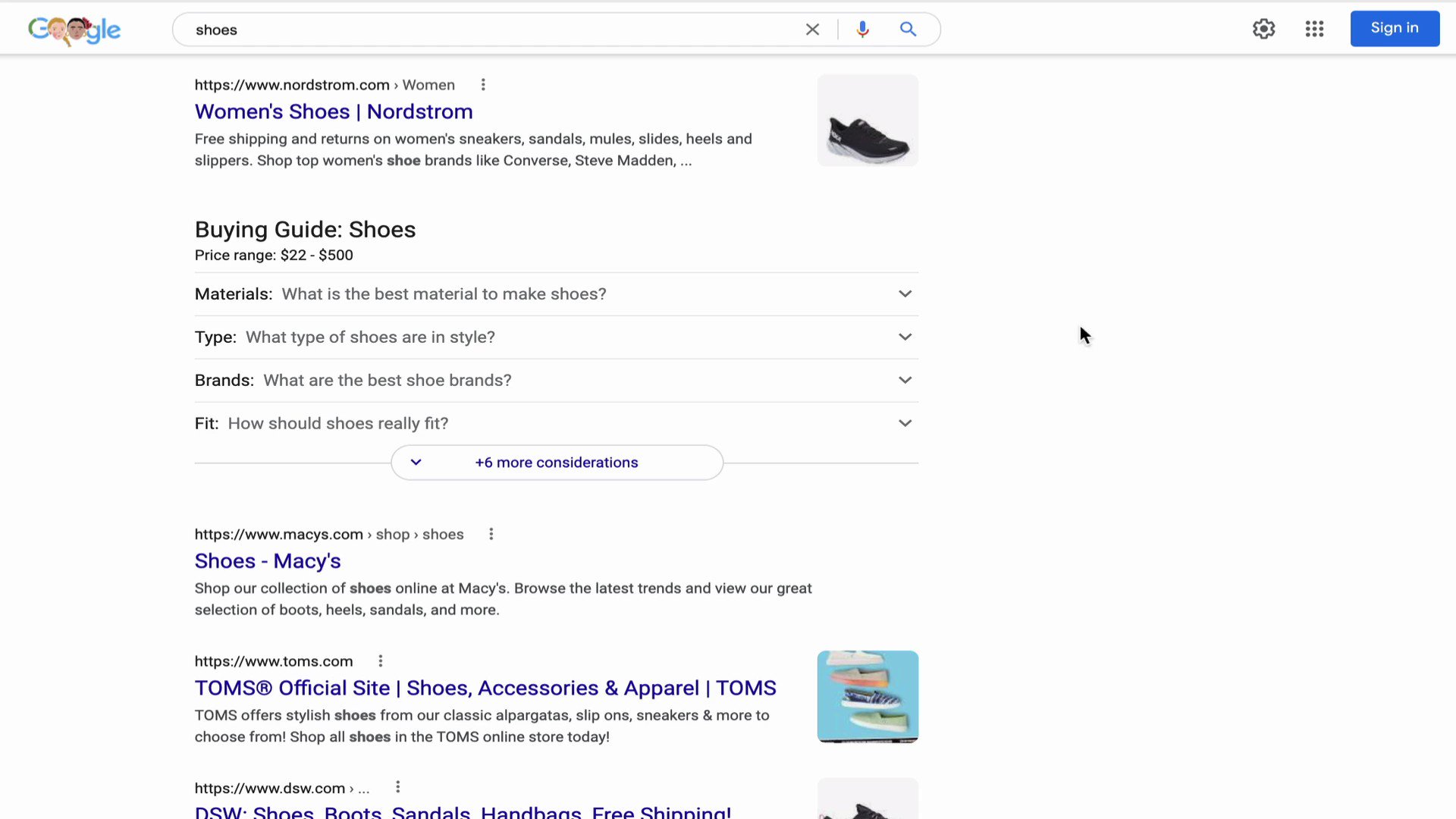Click 'What is the best material' question text
The image size is (1456, 819).
[444, 294]
